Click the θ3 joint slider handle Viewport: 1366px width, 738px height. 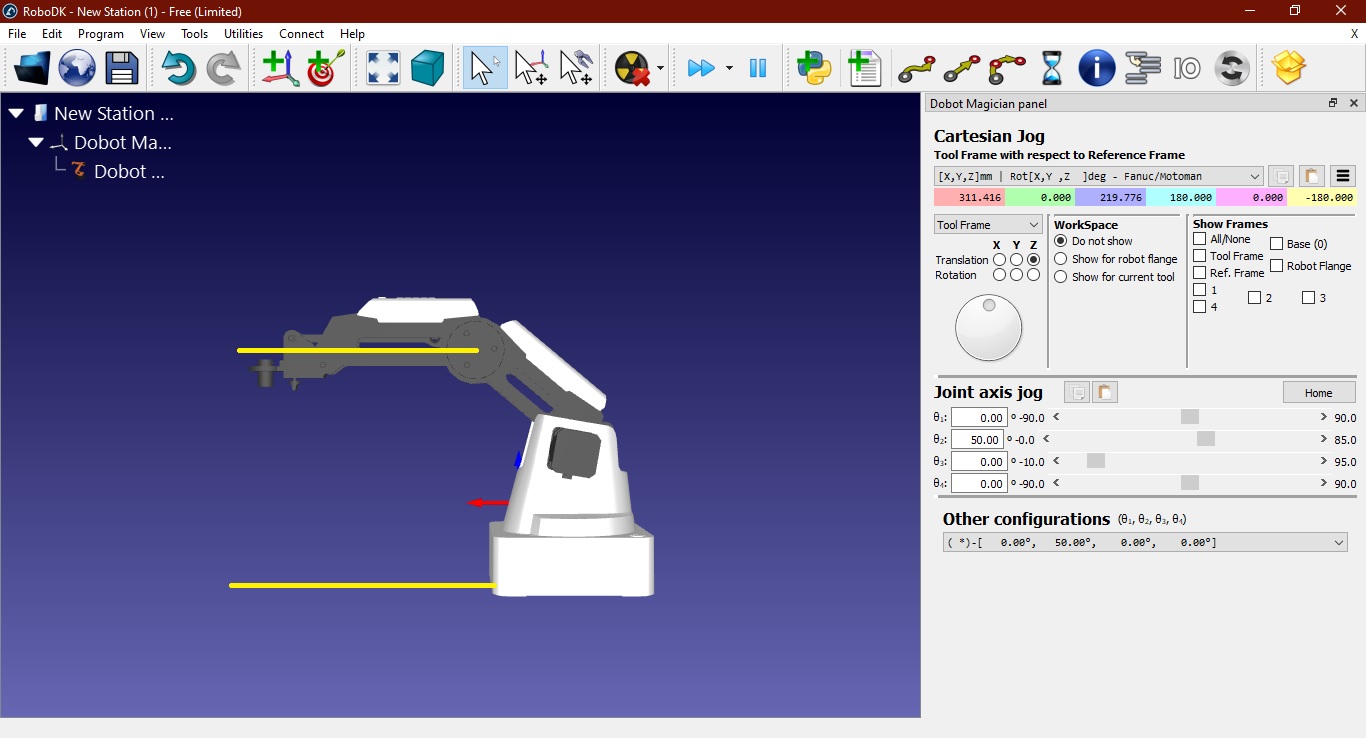pos(1096,461)
